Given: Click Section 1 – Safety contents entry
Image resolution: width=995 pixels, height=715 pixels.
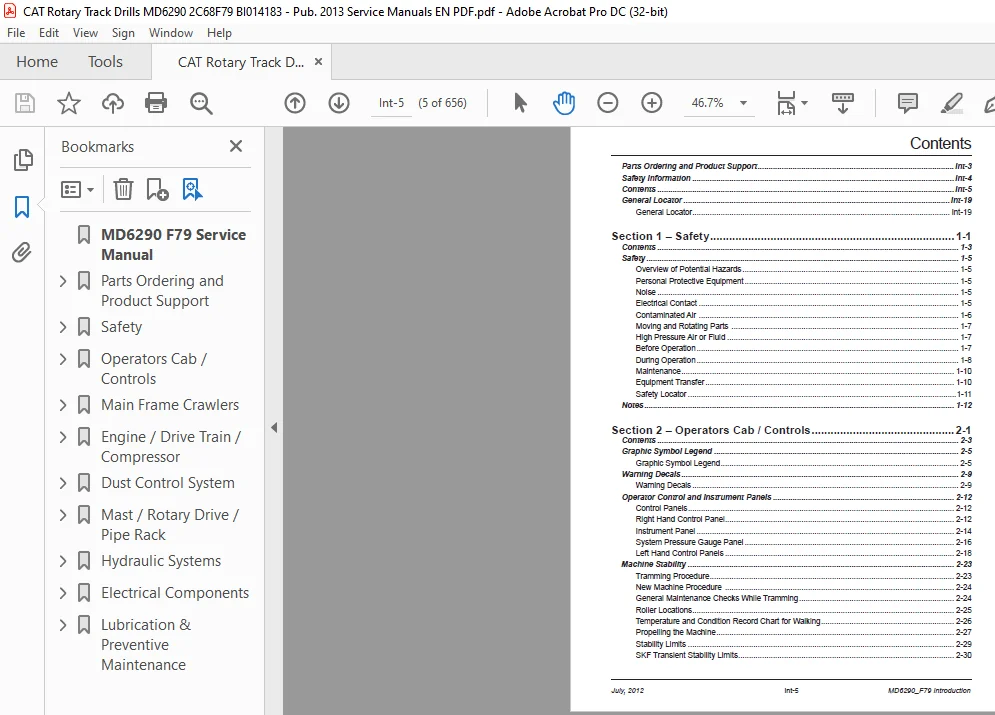Looking at the screenshot, I should (791, 236).
